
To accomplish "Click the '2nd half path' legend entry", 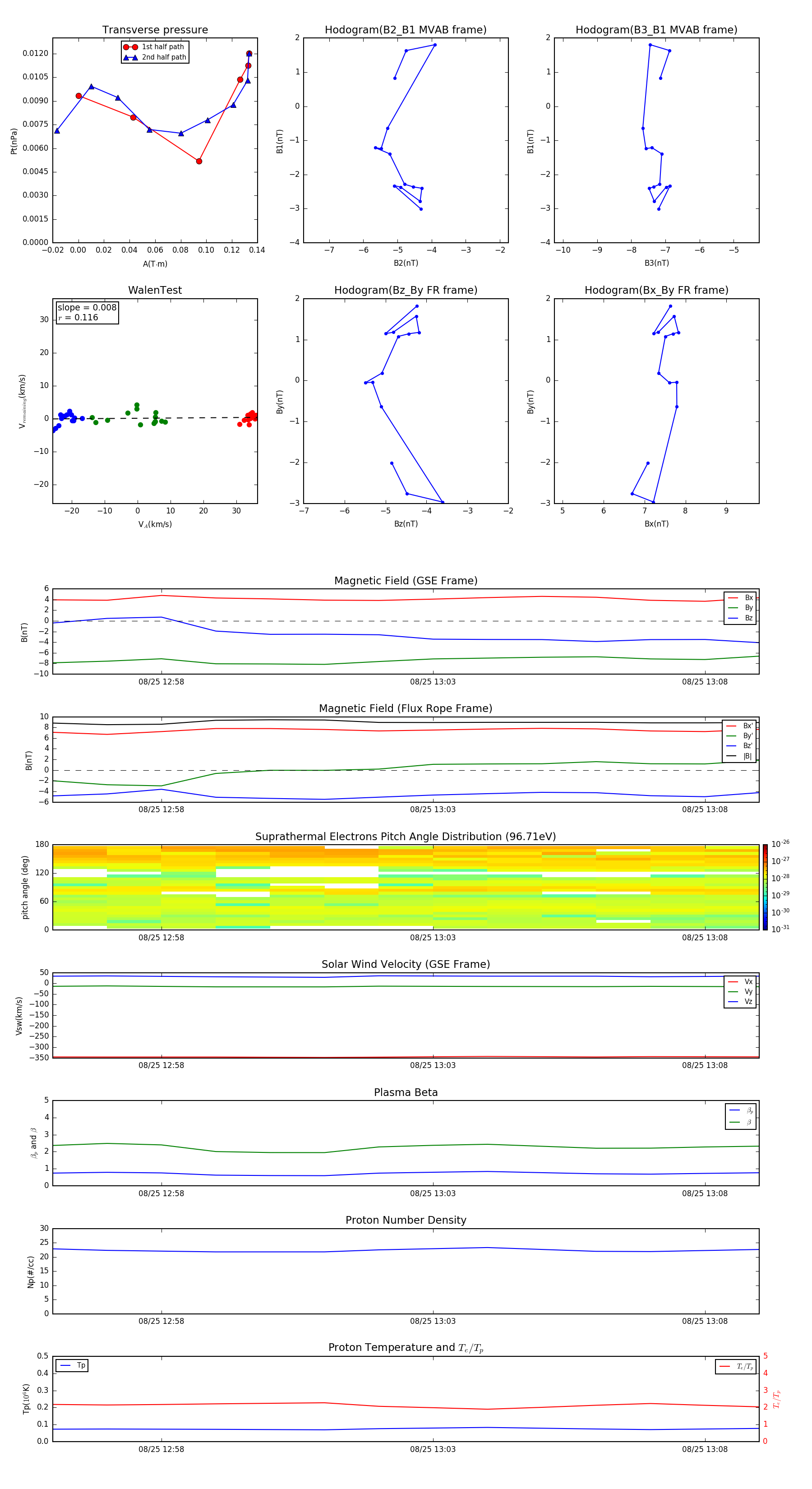I will (156, 57).
